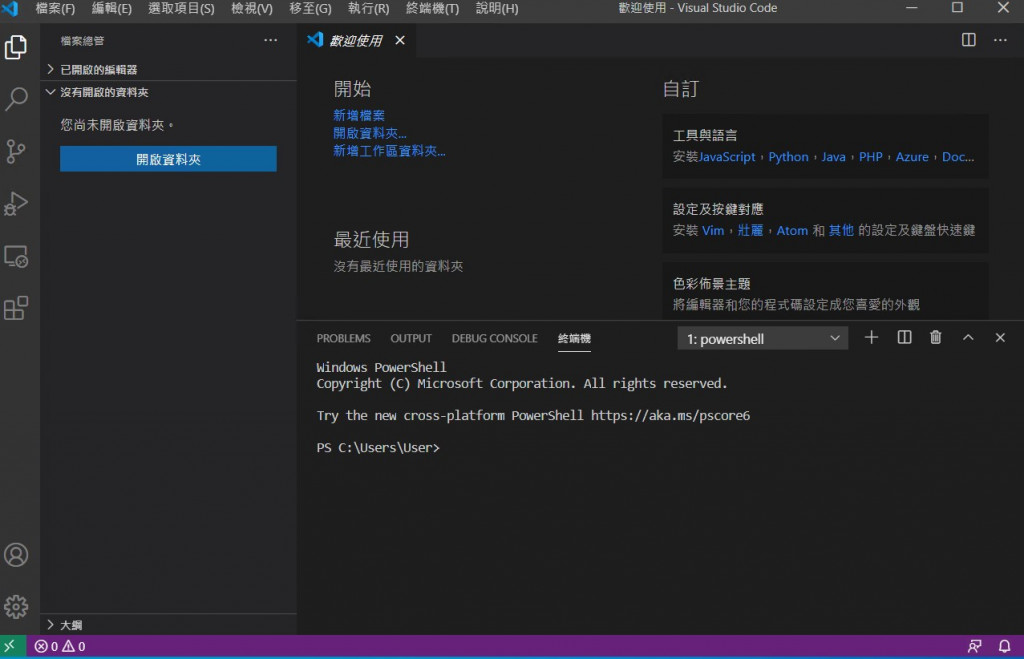Click the 設定及按鍵對應 card heading
The height and width of the screenshot is (659, 1024).
[x=718, y=209]
